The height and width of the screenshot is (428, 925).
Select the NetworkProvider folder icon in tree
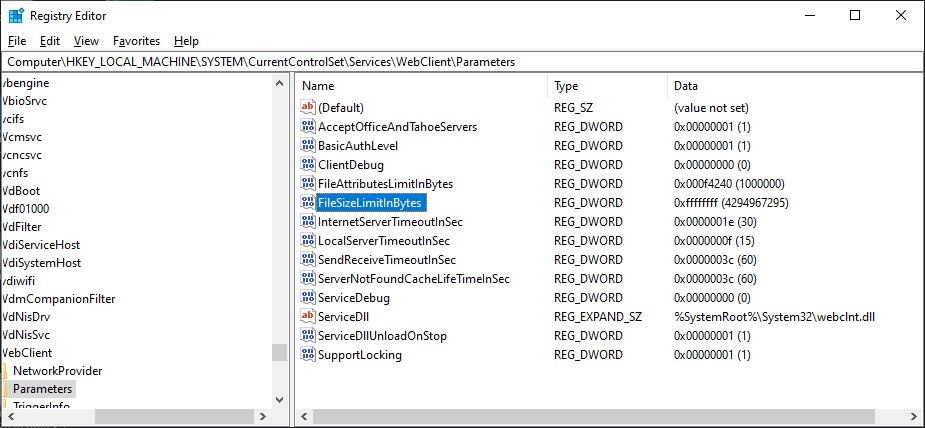5,371
